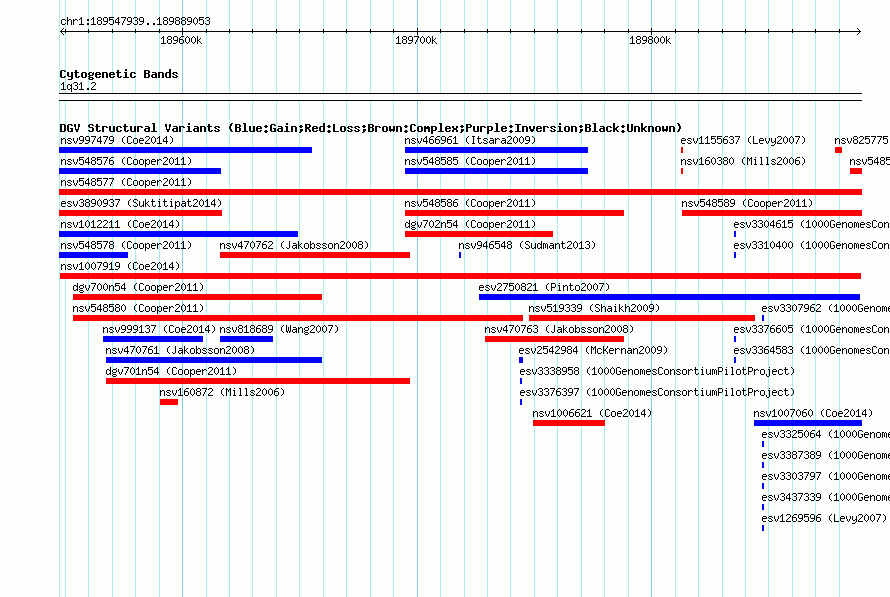Viewport: 890px width, 597px height.
Task: Select esv3325064 variant label
Action: tap(825, 434)
